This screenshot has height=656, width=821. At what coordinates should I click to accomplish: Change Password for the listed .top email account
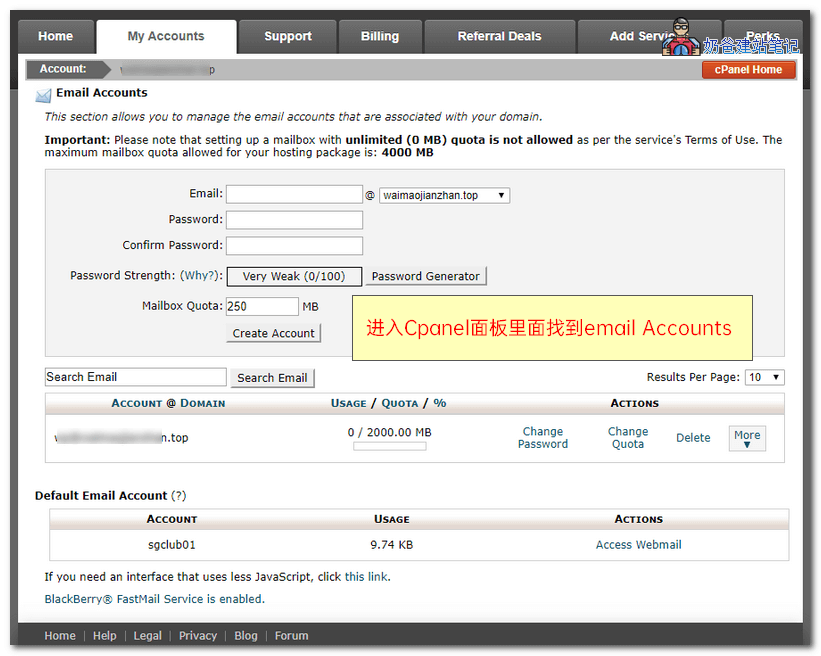pyautogui.click(x=542, y=437)
